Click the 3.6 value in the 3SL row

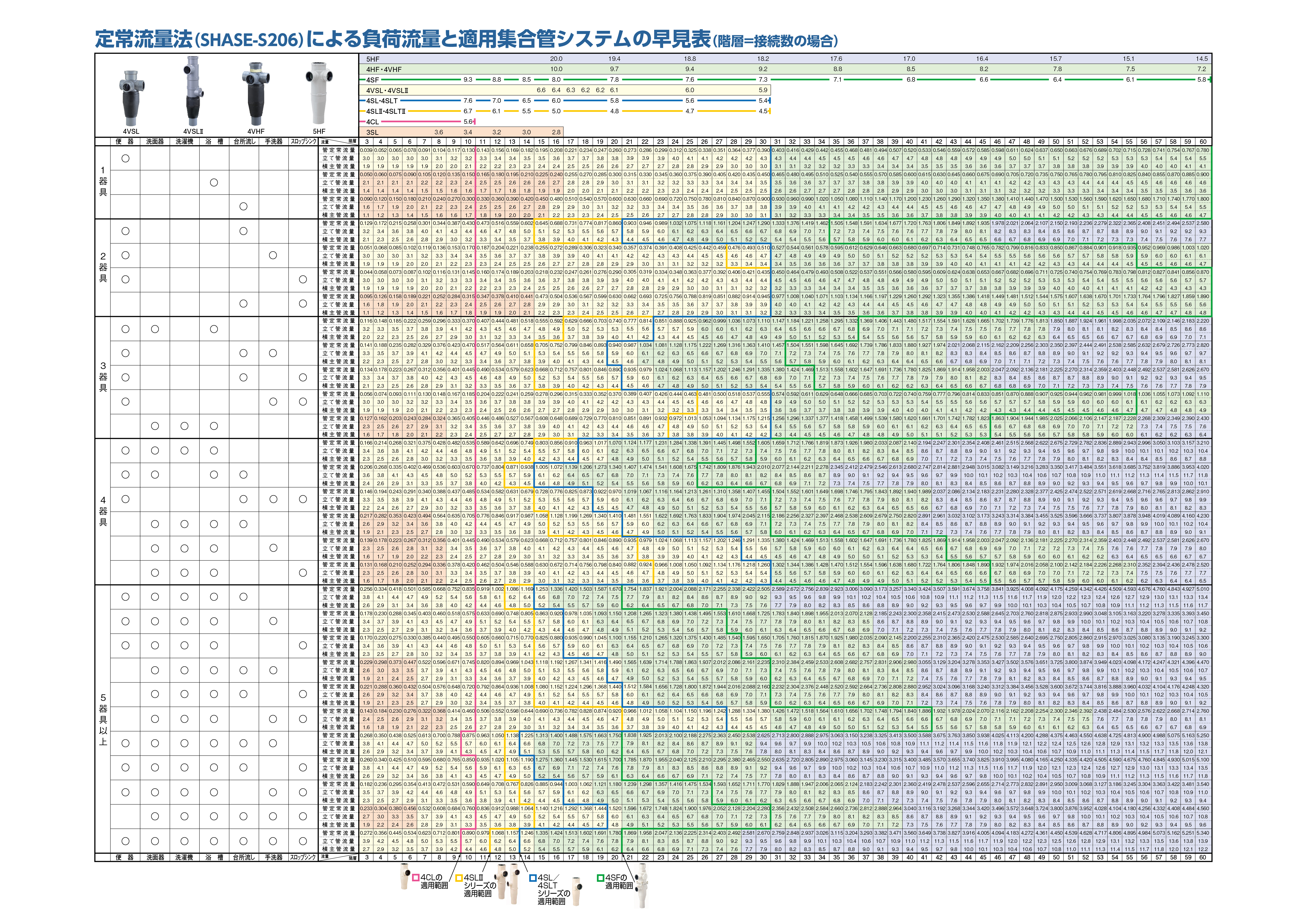pyautogui.click(x=438, y=132)
